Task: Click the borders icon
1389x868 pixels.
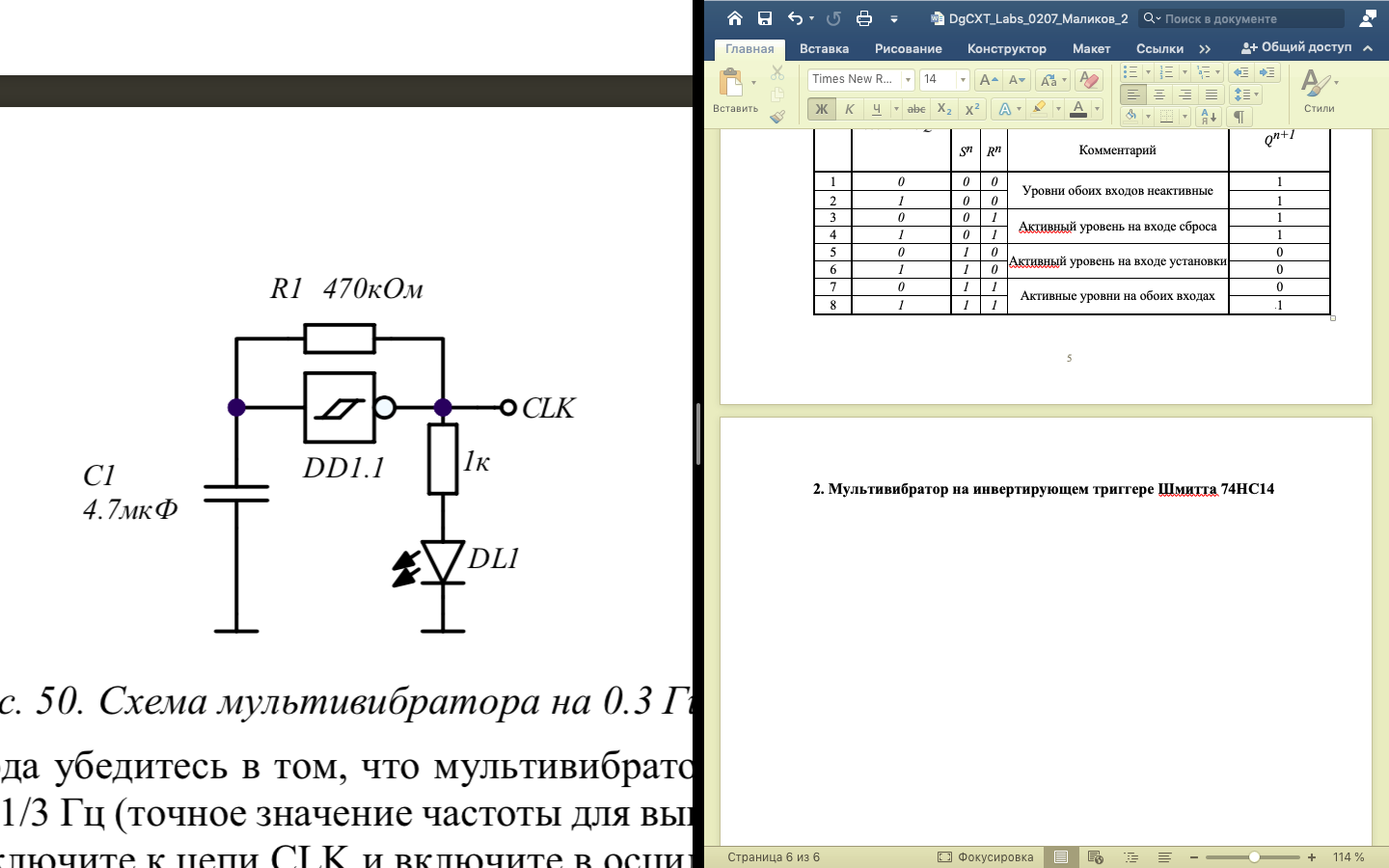Action: 1167,117
